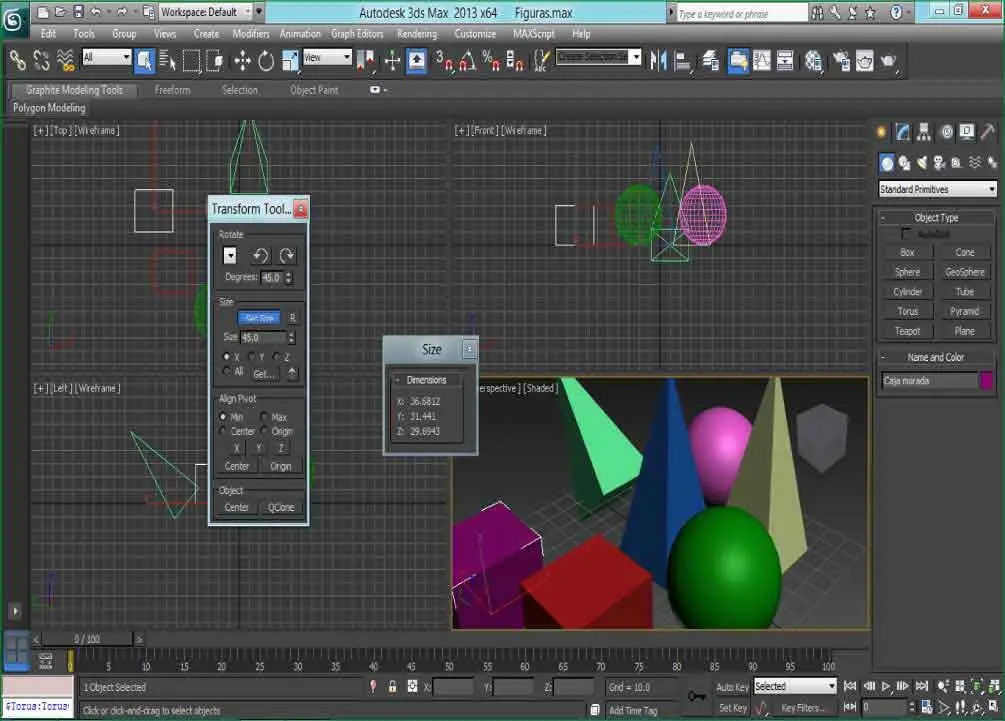Open the Edit menu
Viewport: 1005px width, 721px height.
pos(48,34)
